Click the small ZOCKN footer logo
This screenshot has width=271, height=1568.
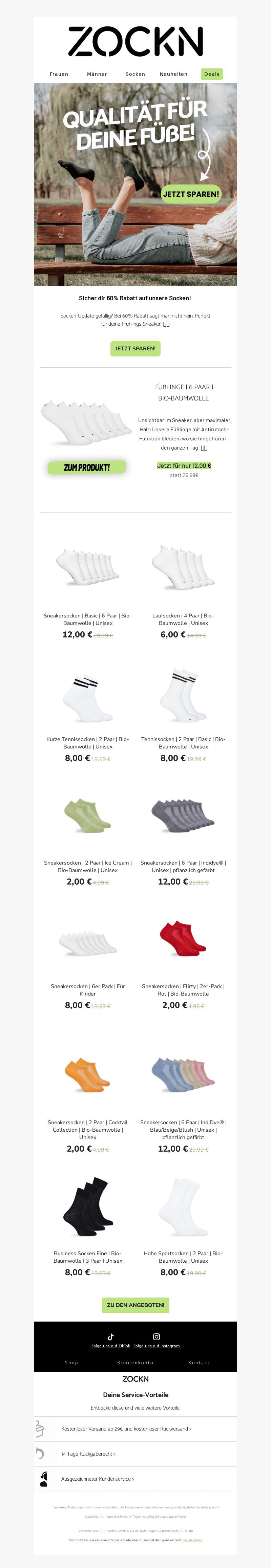(135, 1379)
